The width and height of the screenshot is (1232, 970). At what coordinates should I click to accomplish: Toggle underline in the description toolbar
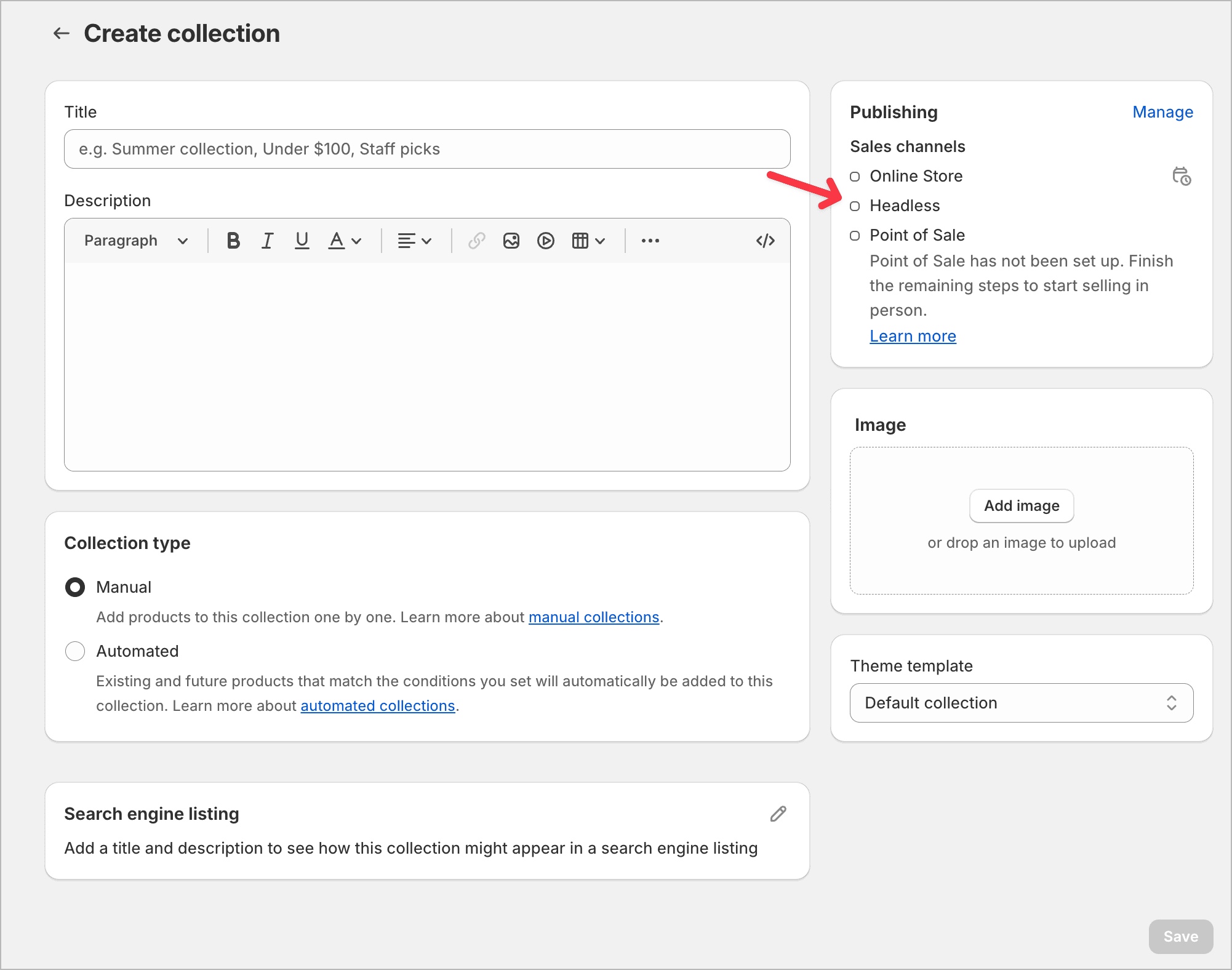click(302, 240)
